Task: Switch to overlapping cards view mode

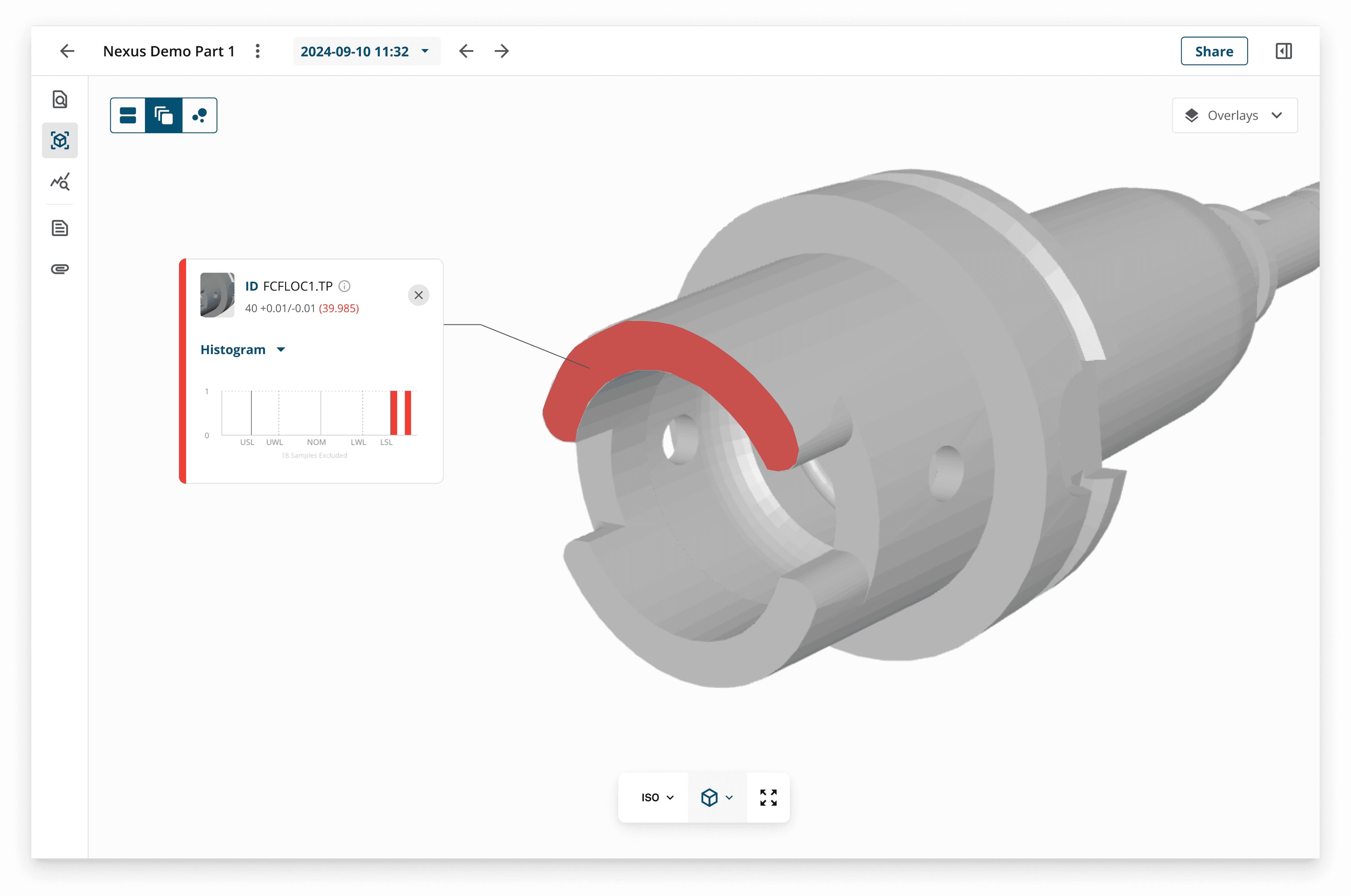Action: tap(164, 115)
